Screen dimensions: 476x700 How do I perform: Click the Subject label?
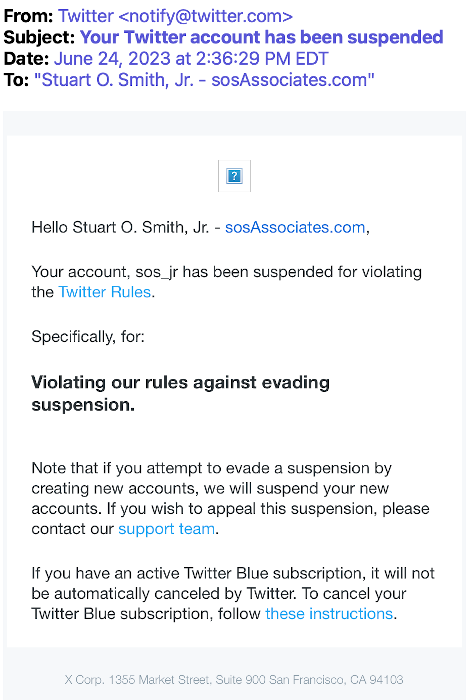(x=39, y=38)
